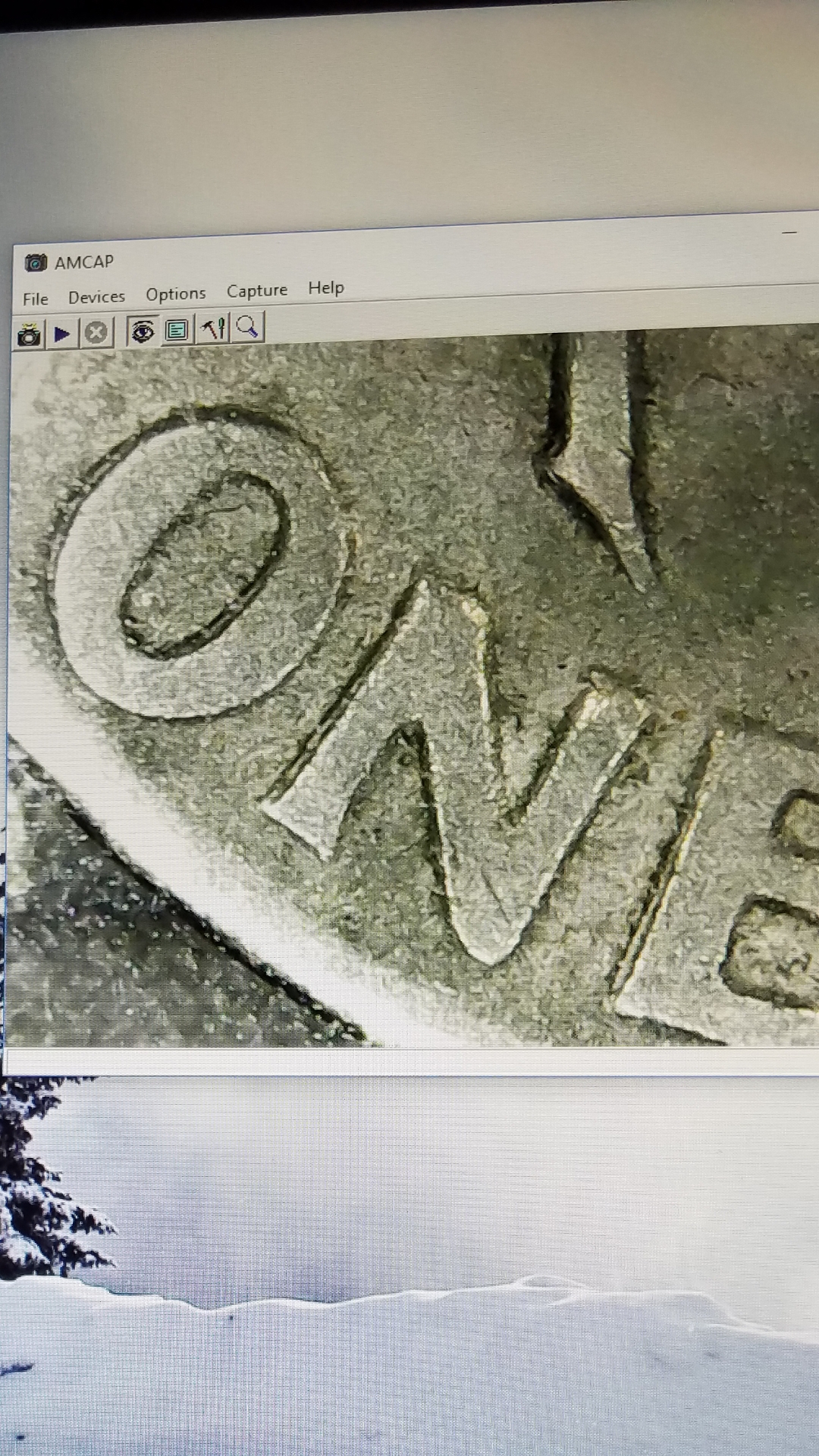
Task: Start capture with the blue play icon
Action: tap(63, 333)
